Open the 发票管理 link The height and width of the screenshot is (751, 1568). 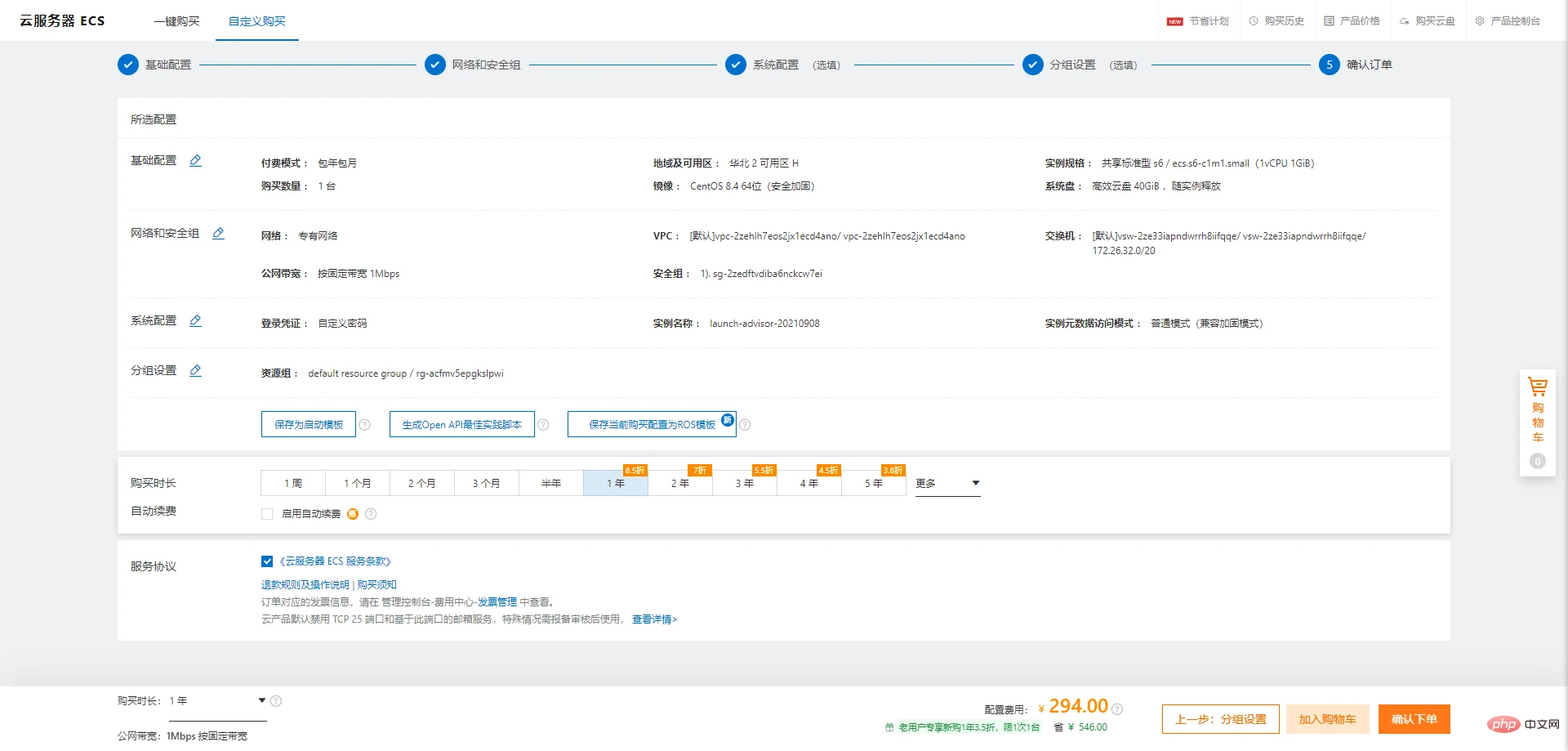click(x=497, y=602)
